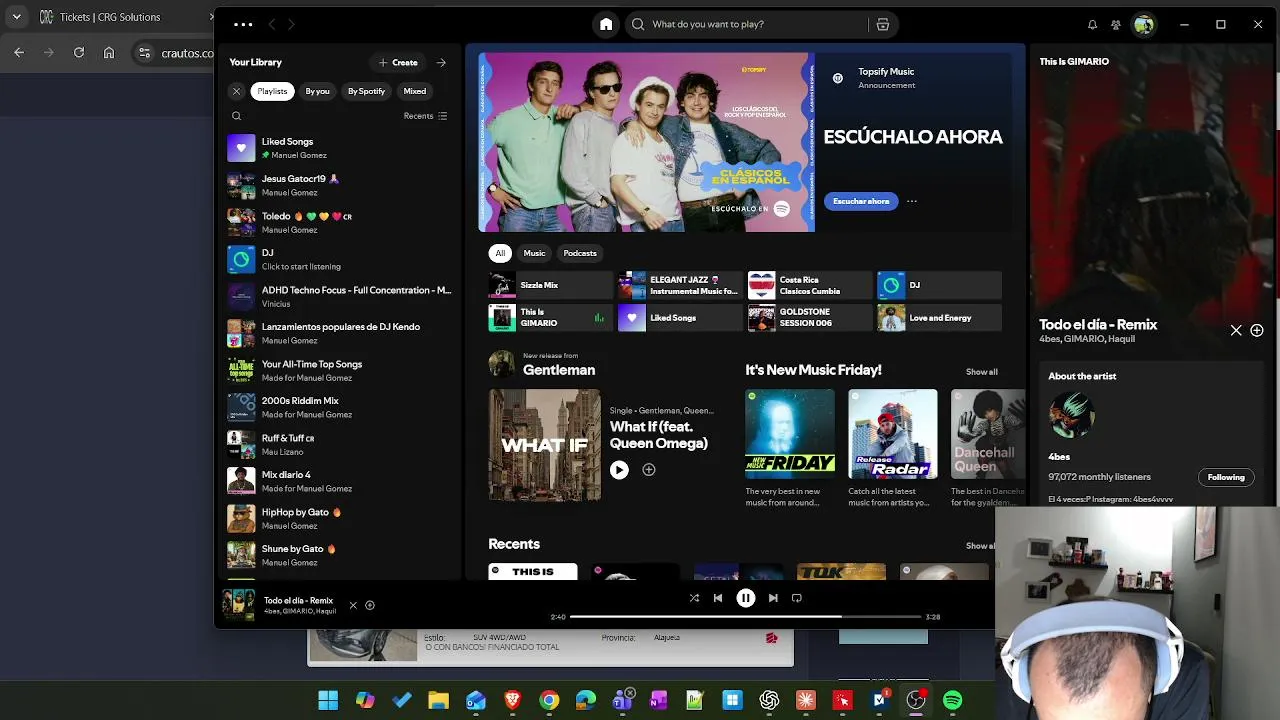Open the Browse icon in Spotify search bar
Viewport: 1280px width, 720px height.
[x=883, y=24]
